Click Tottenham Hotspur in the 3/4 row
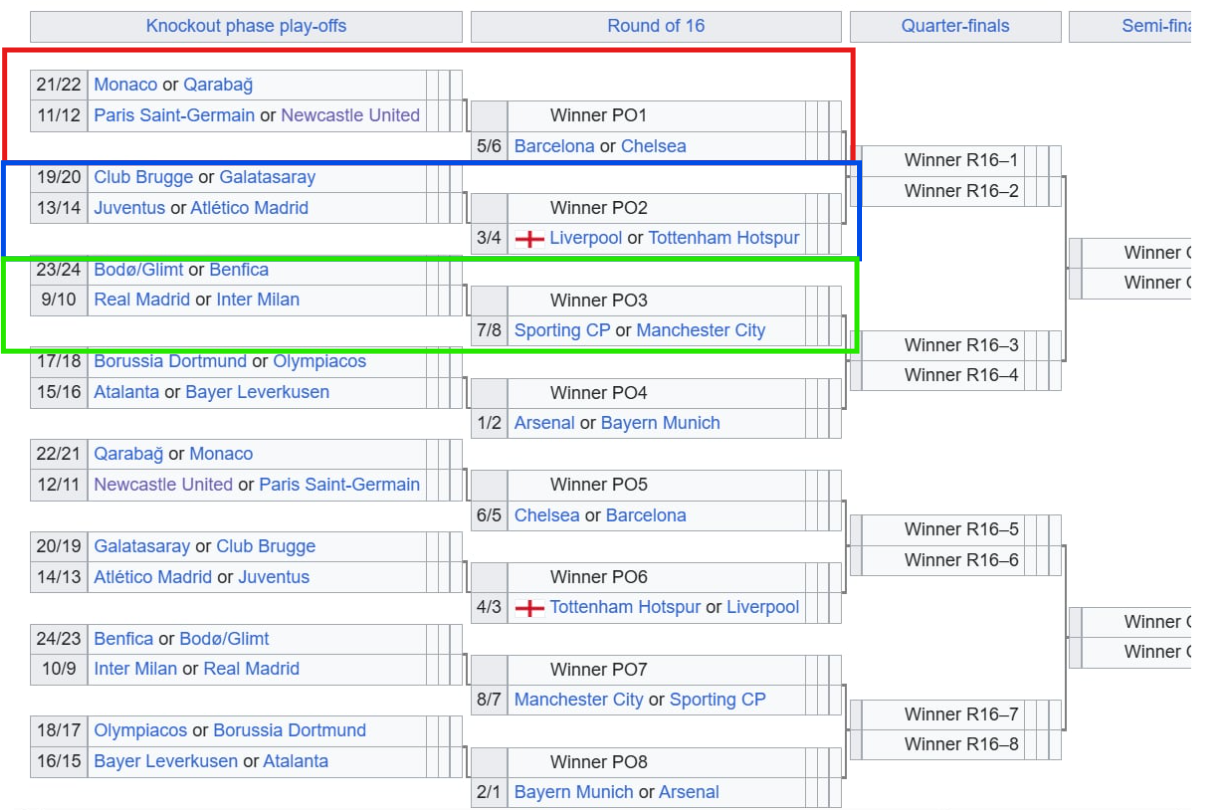 [x=724, y=238]
